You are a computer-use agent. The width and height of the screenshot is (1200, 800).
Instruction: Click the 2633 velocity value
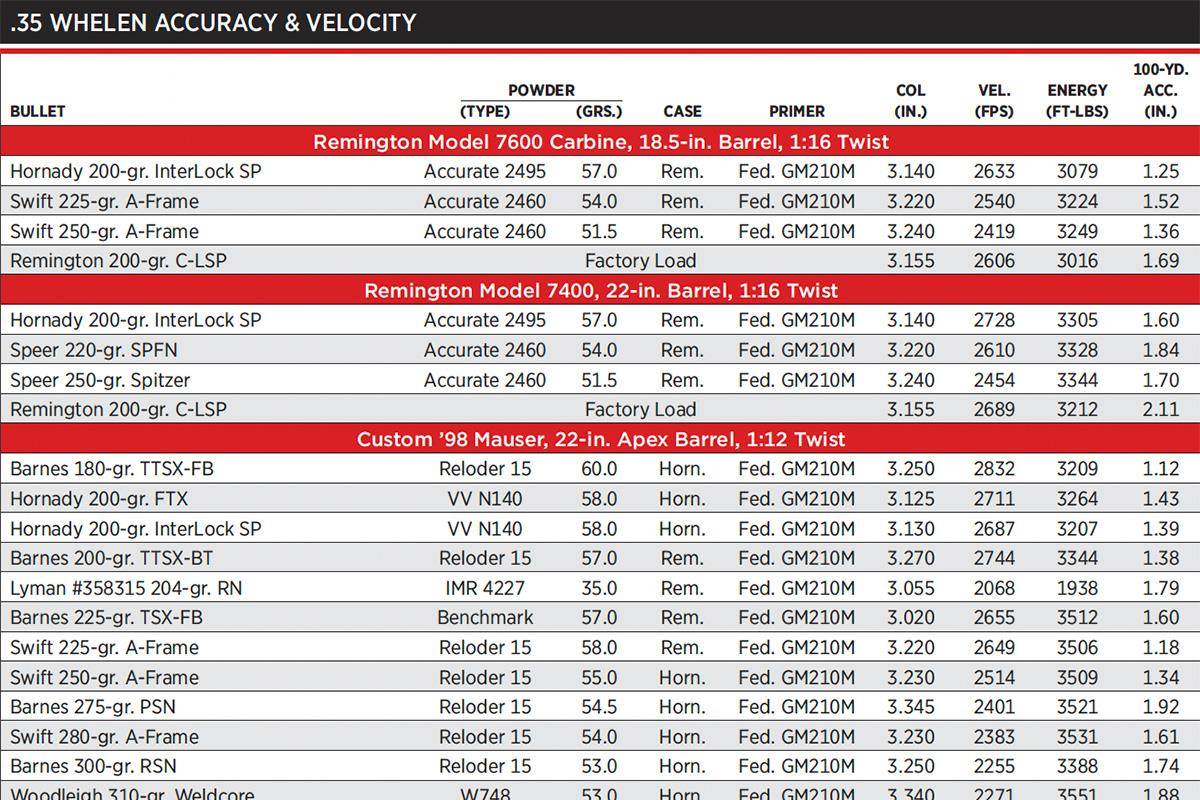coord(994,171)
